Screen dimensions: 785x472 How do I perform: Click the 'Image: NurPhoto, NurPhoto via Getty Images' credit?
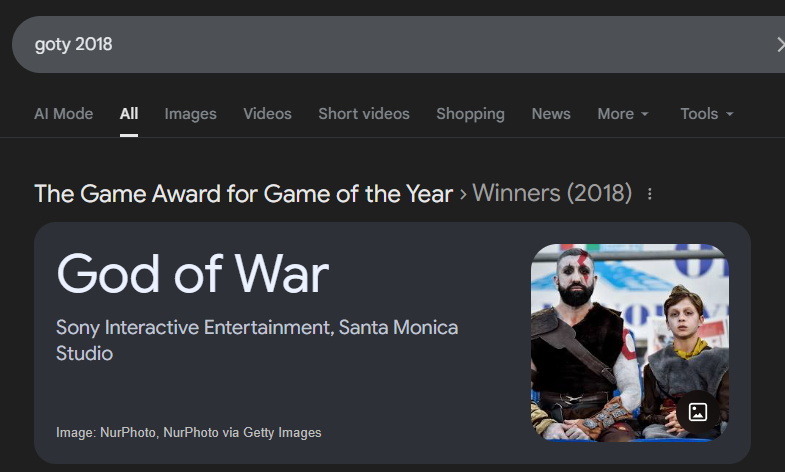point(189,432)
